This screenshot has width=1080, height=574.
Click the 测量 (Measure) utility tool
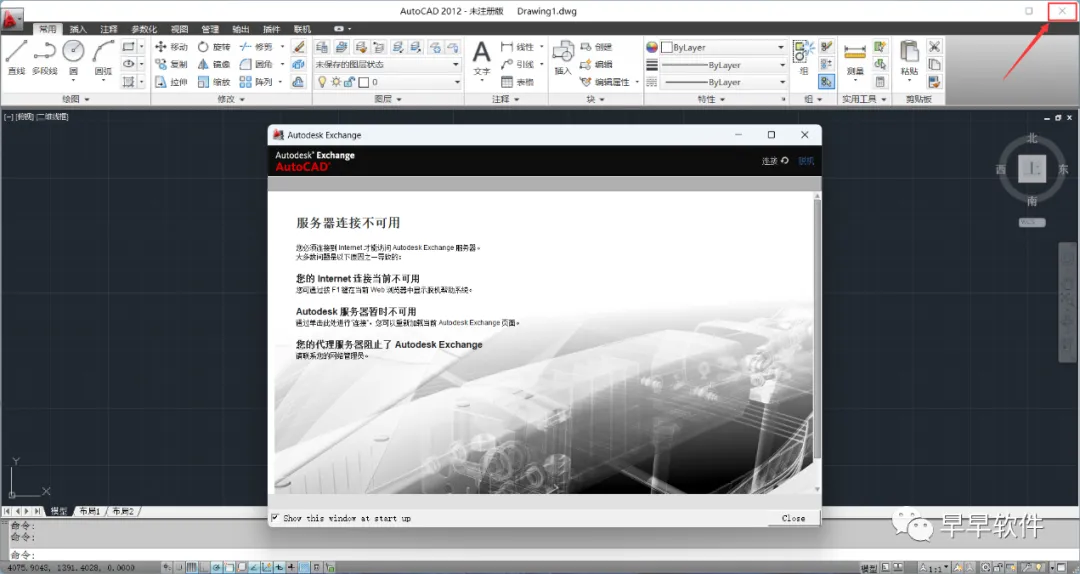click(x=855, y=59)
